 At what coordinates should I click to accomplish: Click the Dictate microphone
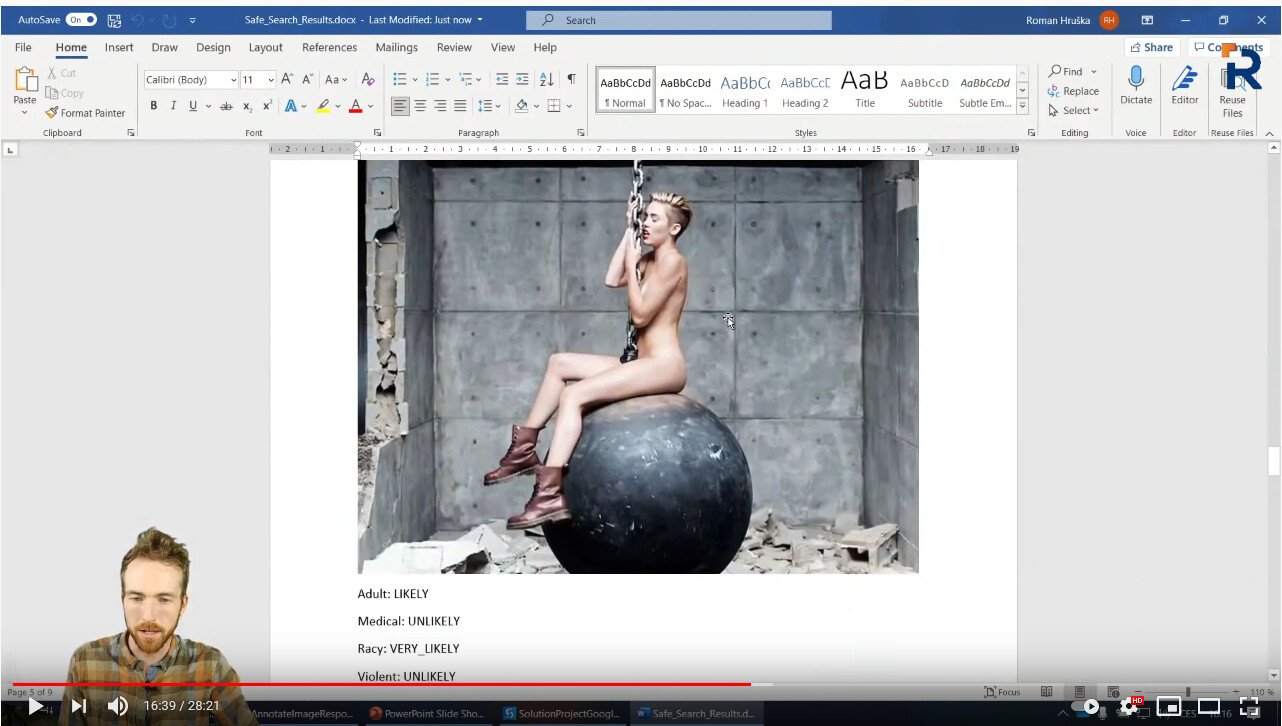click(x=1136, y=86)
